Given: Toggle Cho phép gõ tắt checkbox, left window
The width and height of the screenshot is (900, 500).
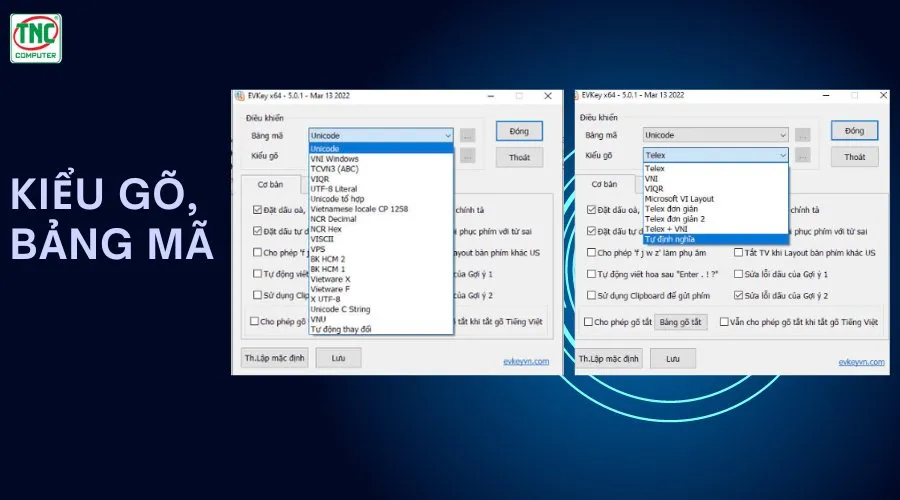Looking at the screenshot, I should point(254,321).
